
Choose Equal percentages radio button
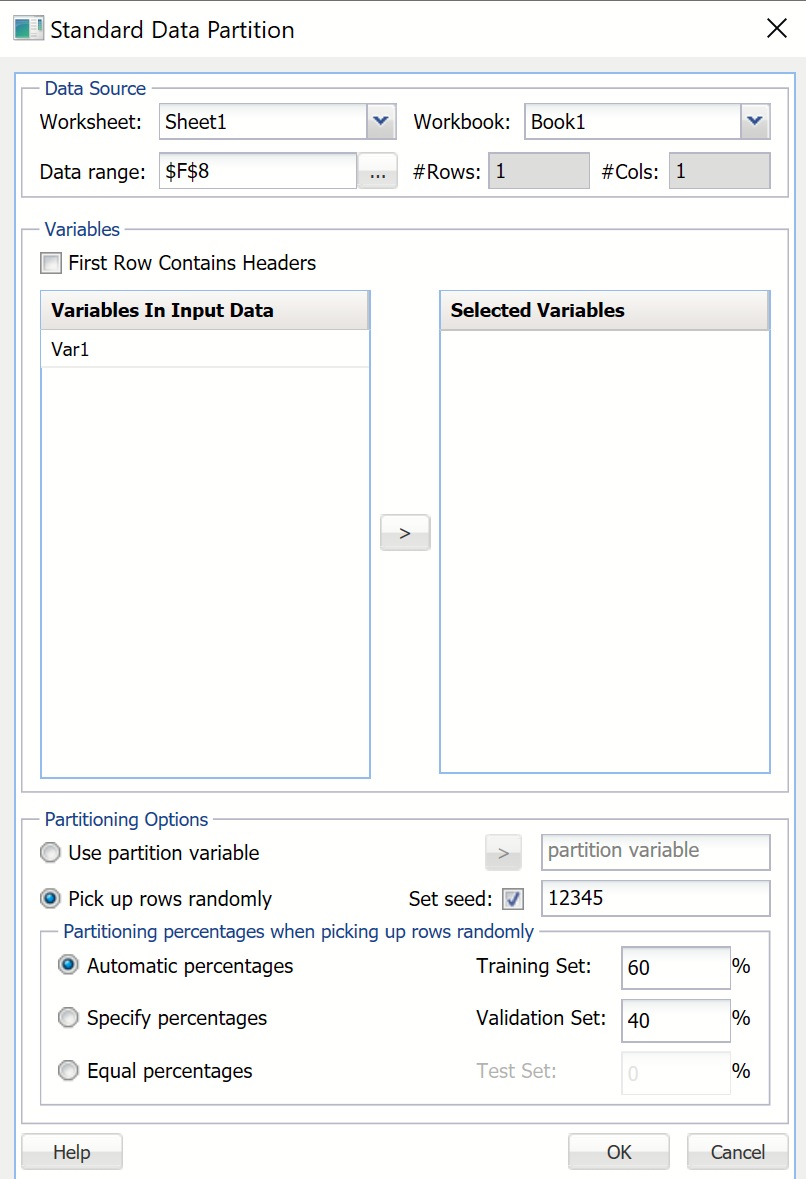(x=69, y=1071)
